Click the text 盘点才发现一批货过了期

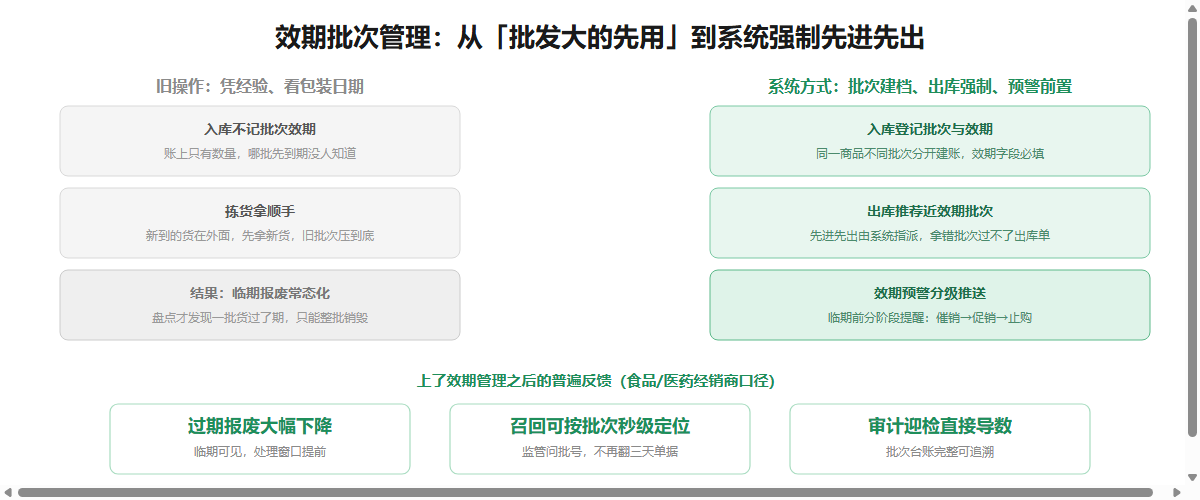click(220, 318)
